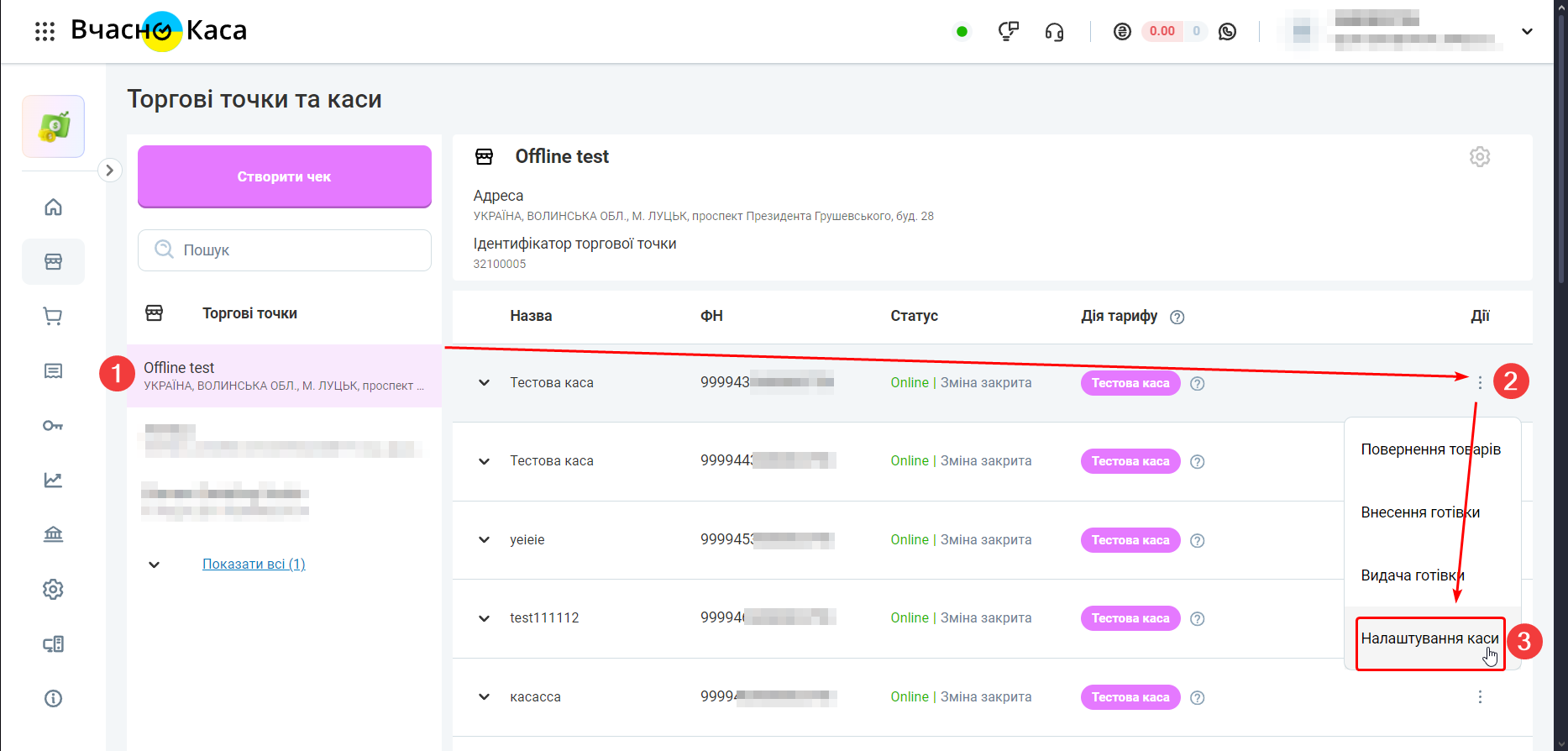Click the ФН column header
1568x751 pixels.
(x=711, y=316)
